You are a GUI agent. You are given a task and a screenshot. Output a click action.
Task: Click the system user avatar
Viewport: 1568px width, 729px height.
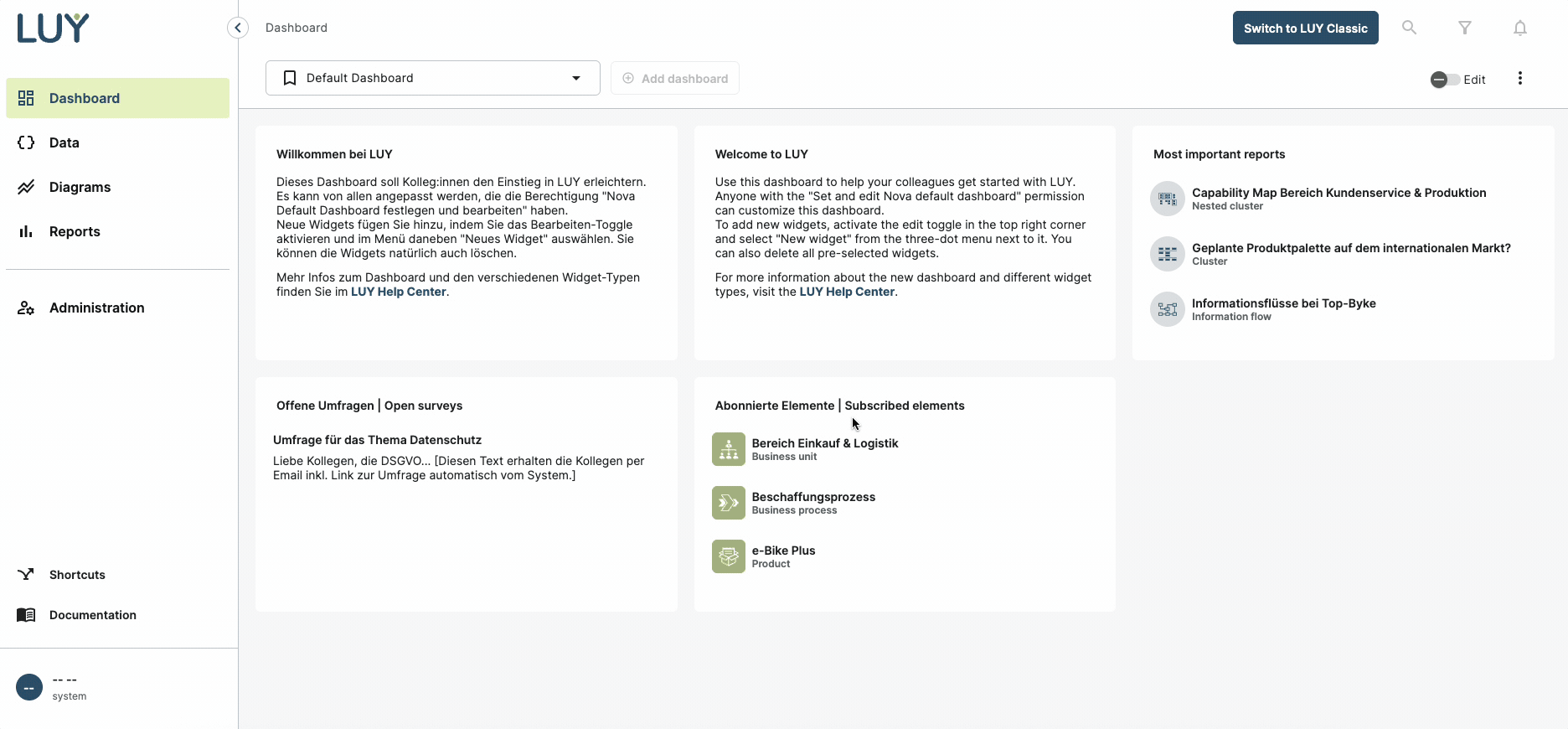click(x=29, y=687)
